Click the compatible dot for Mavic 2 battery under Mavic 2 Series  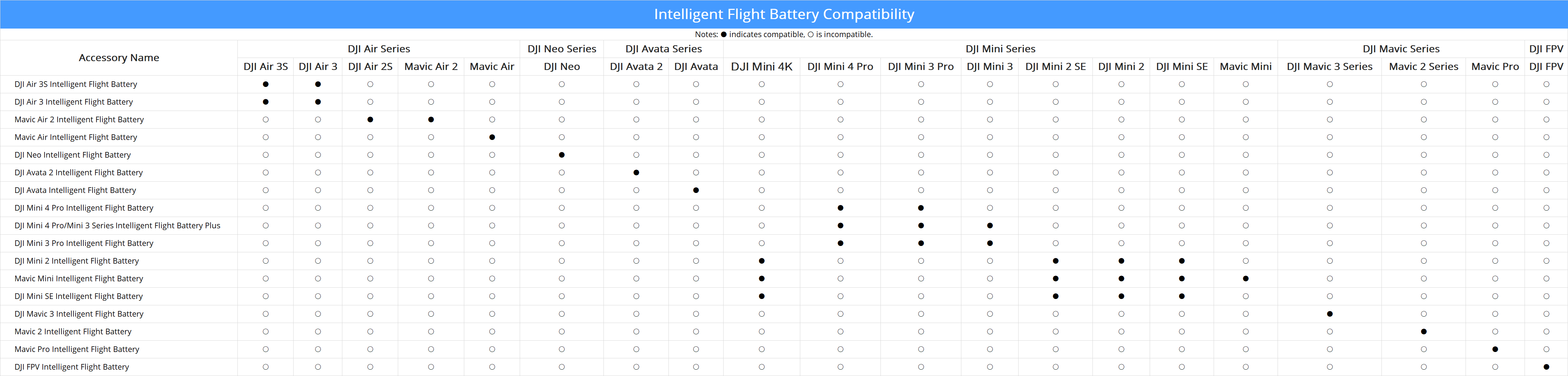click(1423, 331)
